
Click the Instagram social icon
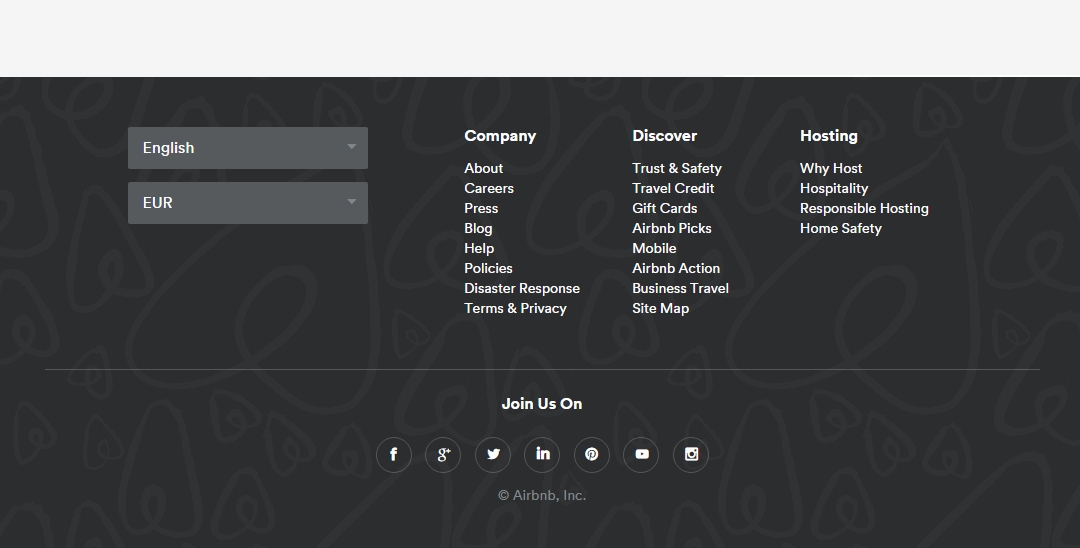pos(691,455)
